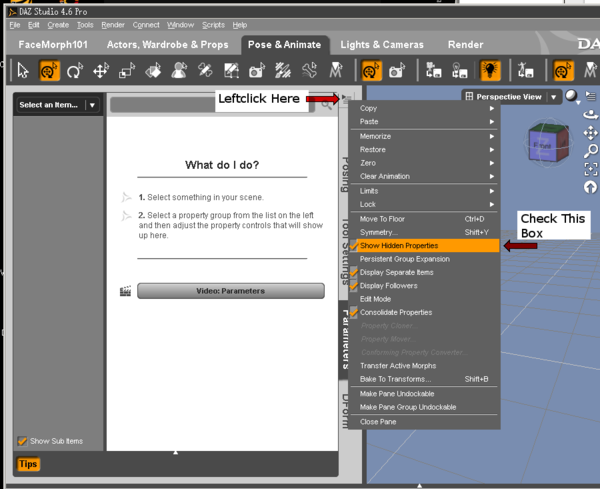
Task: Uncheck Consolidate Properties option
Action: coord(424,313)
